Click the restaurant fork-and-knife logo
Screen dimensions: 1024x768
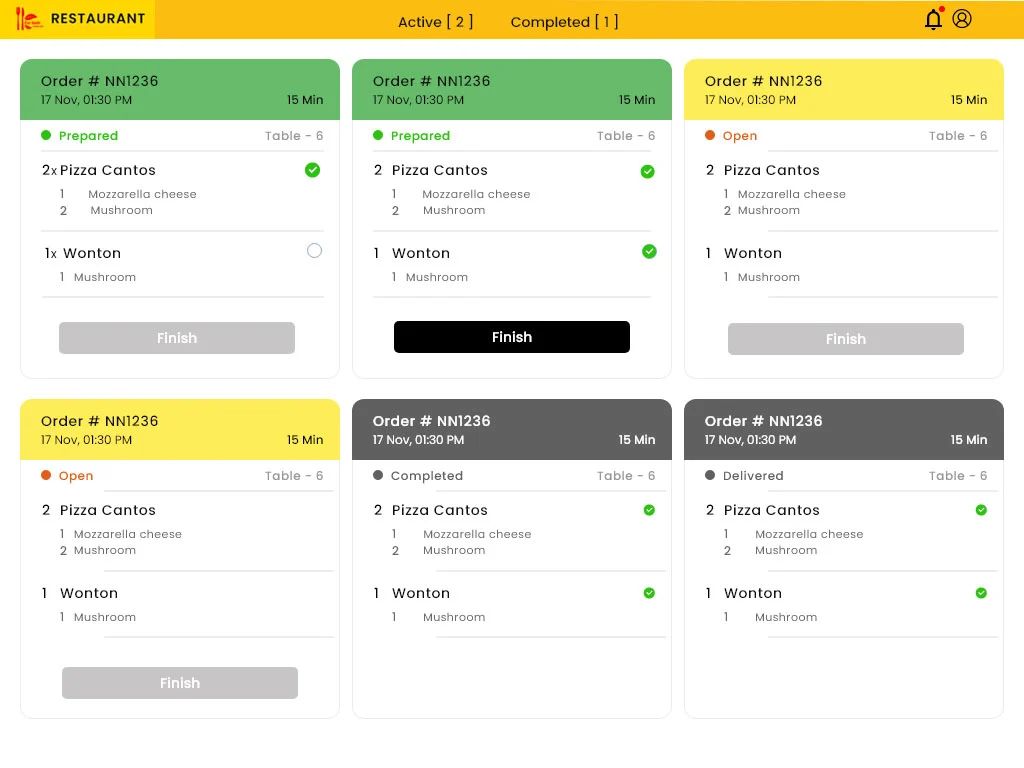coord(29,19)
